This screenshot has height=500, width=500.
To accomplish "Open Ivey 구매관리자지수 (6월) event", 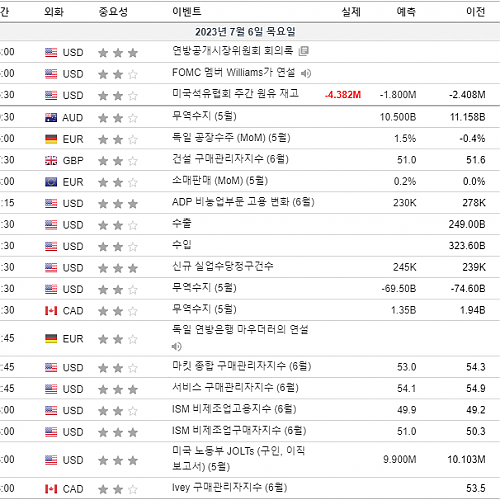I will coord(229,488).
